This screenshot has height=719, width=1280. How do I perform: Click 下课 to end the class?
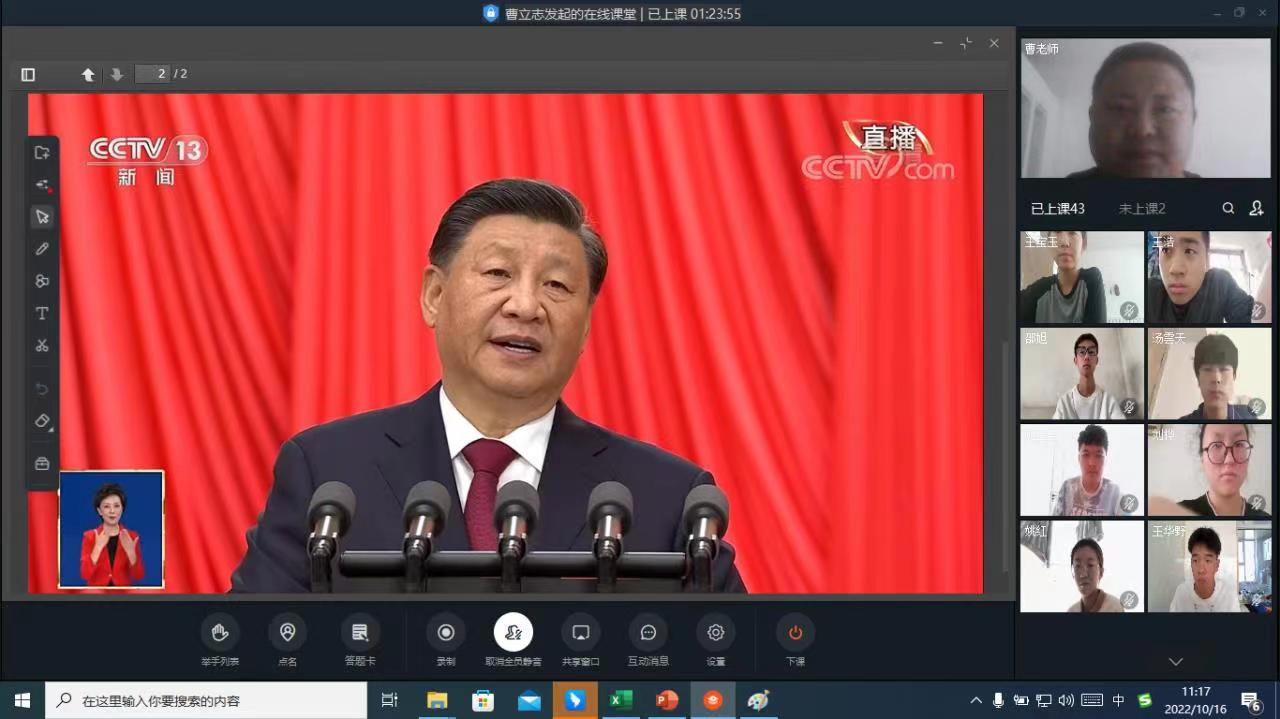[x=795, y=633]
